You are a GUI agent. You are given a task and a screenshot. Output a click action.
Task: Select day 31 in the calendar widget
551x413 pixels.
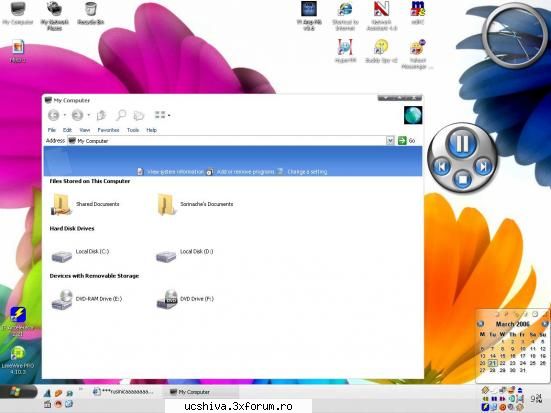[523, 370]
